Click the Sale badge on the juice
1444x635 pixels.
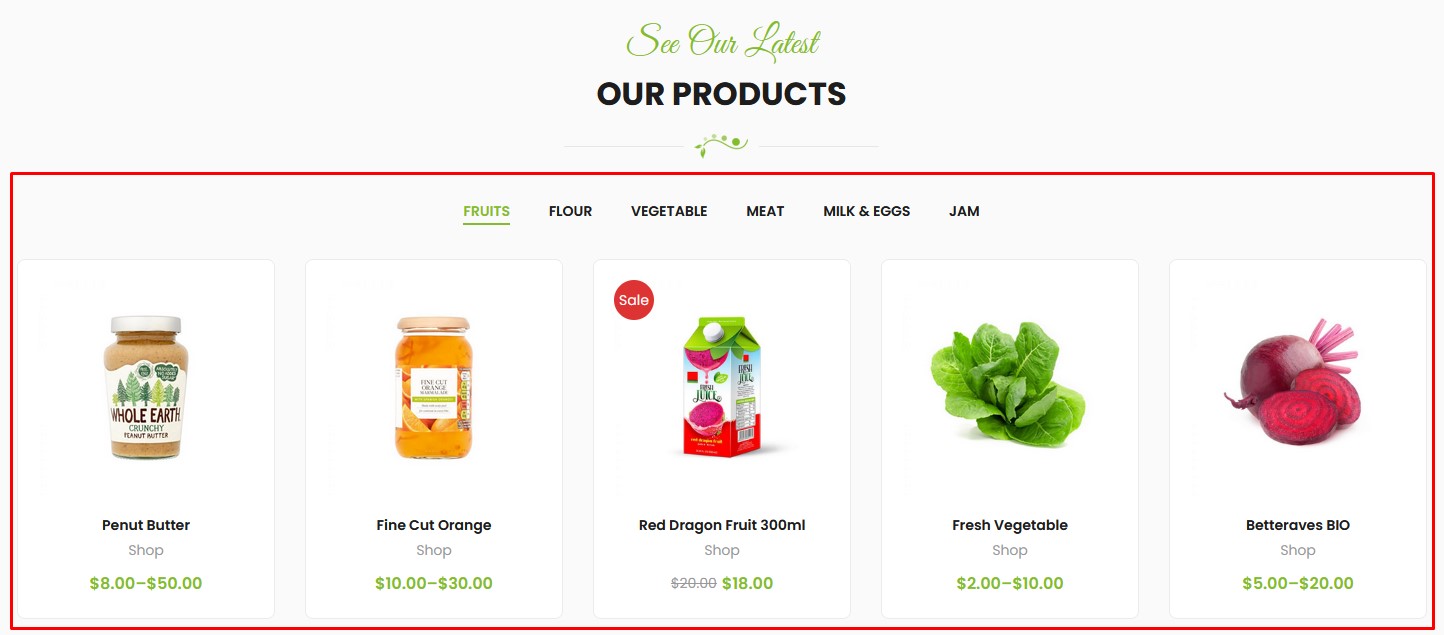point(634,300)
